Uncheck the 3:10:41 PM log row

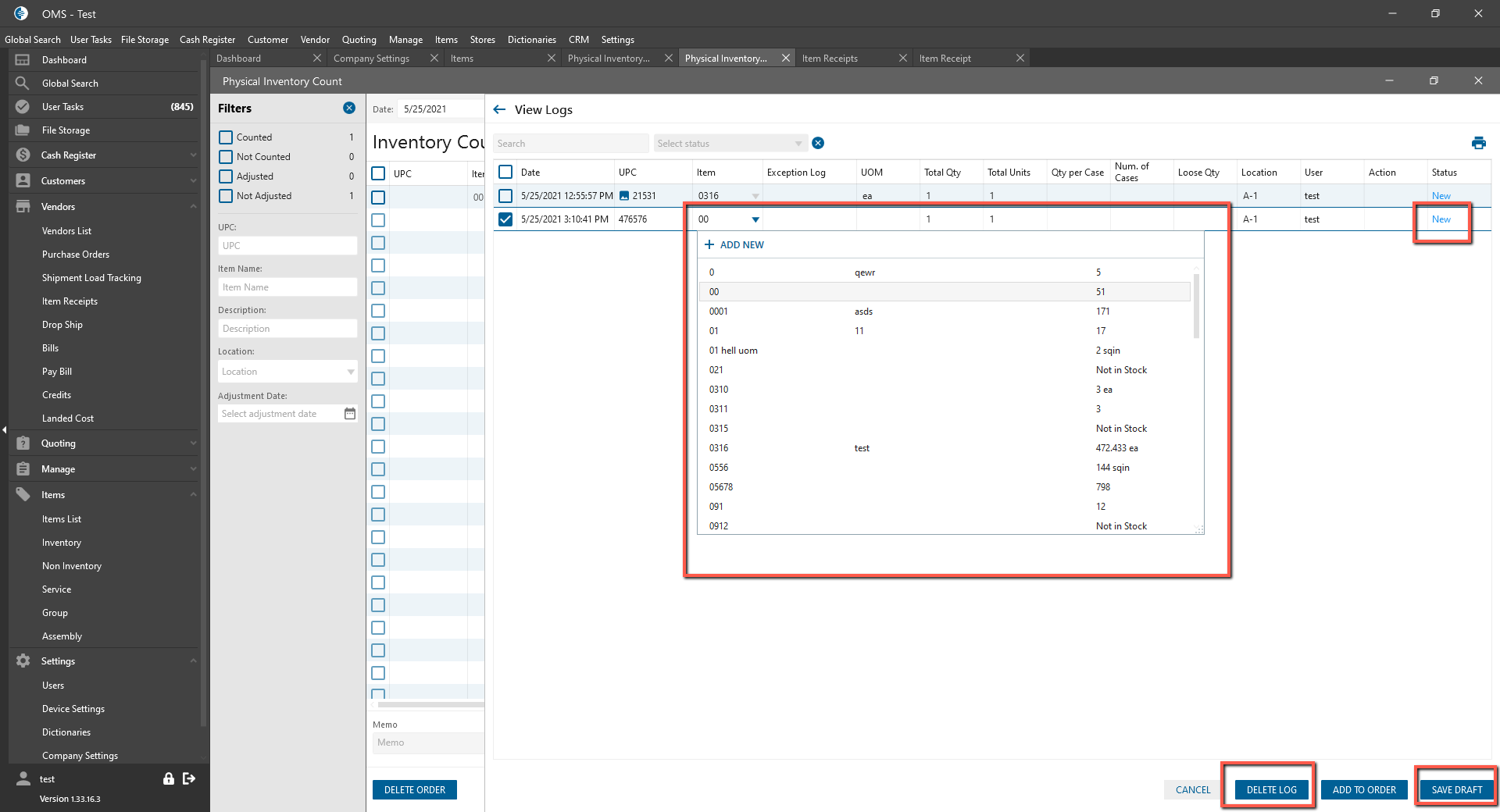[505, 219]
